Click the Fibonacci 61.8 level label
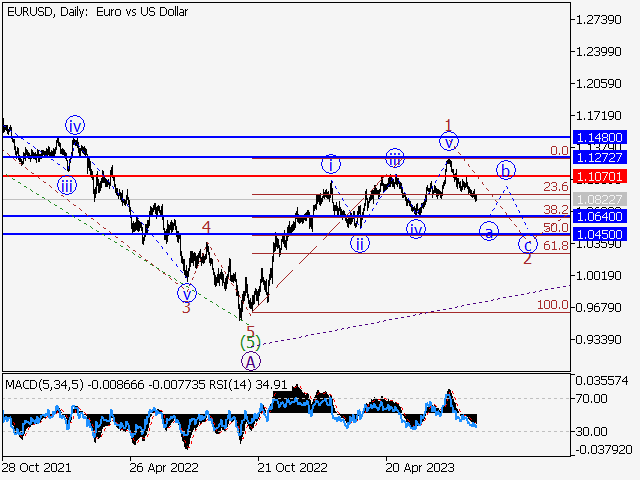 556,245
